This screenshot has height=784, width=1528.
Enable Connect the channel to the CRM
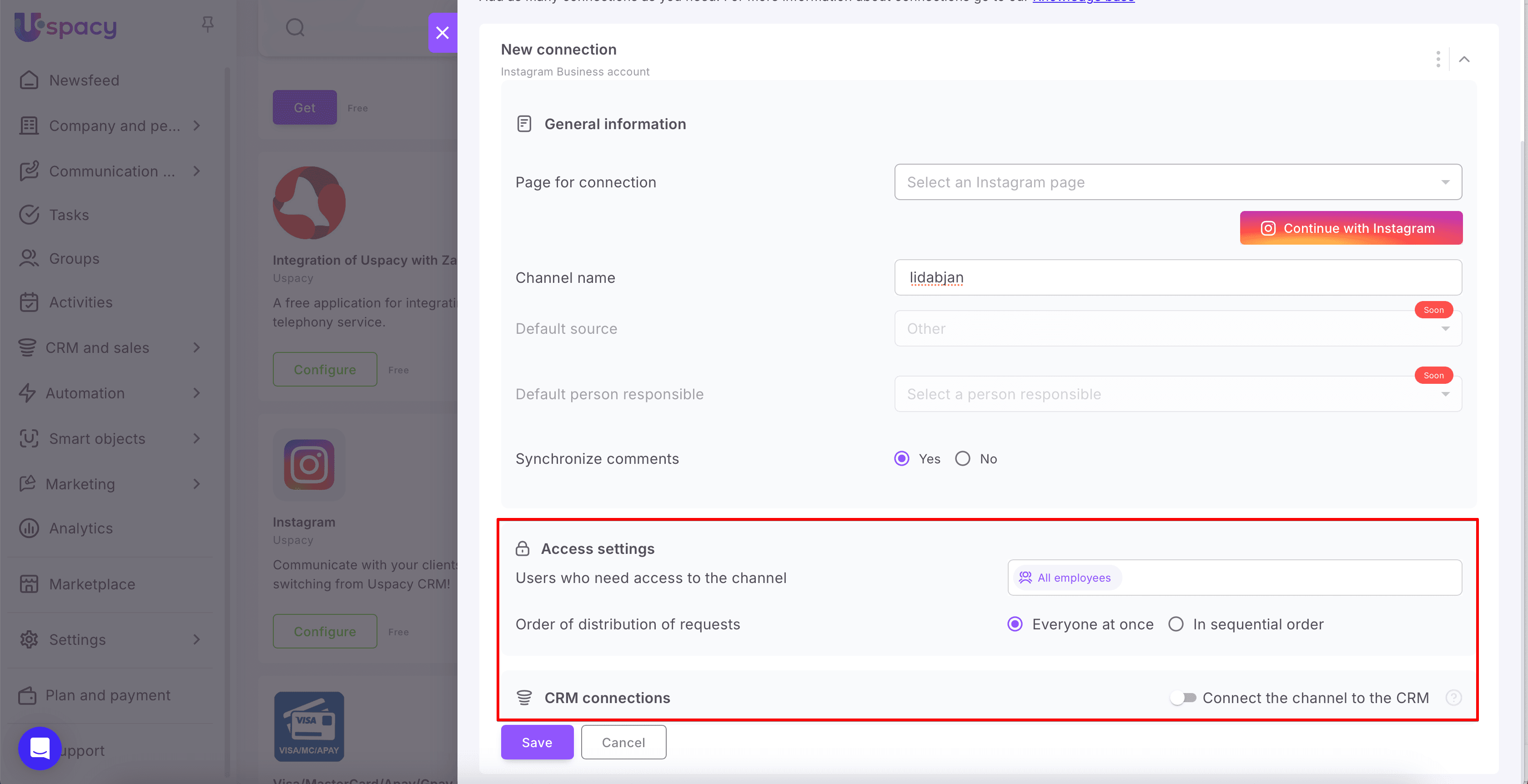coord(1183,698)
